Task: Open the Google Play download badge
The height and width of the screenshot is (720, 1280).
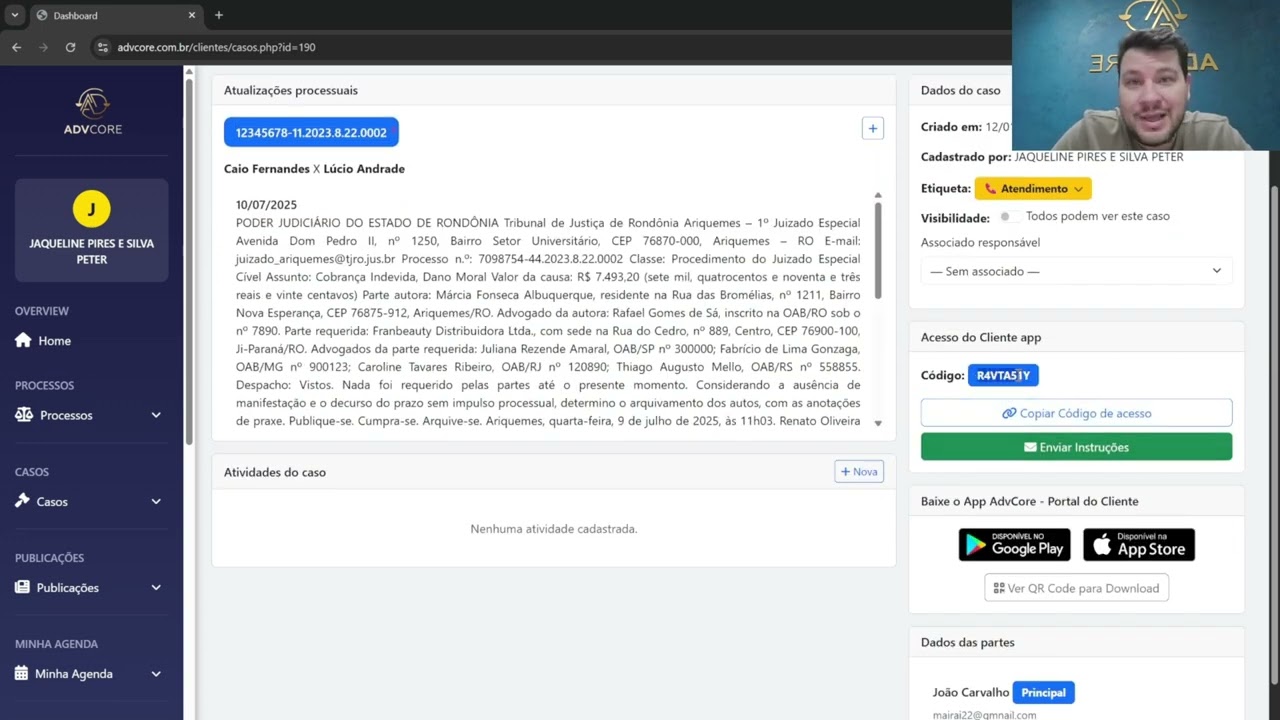Action: 1014,545
